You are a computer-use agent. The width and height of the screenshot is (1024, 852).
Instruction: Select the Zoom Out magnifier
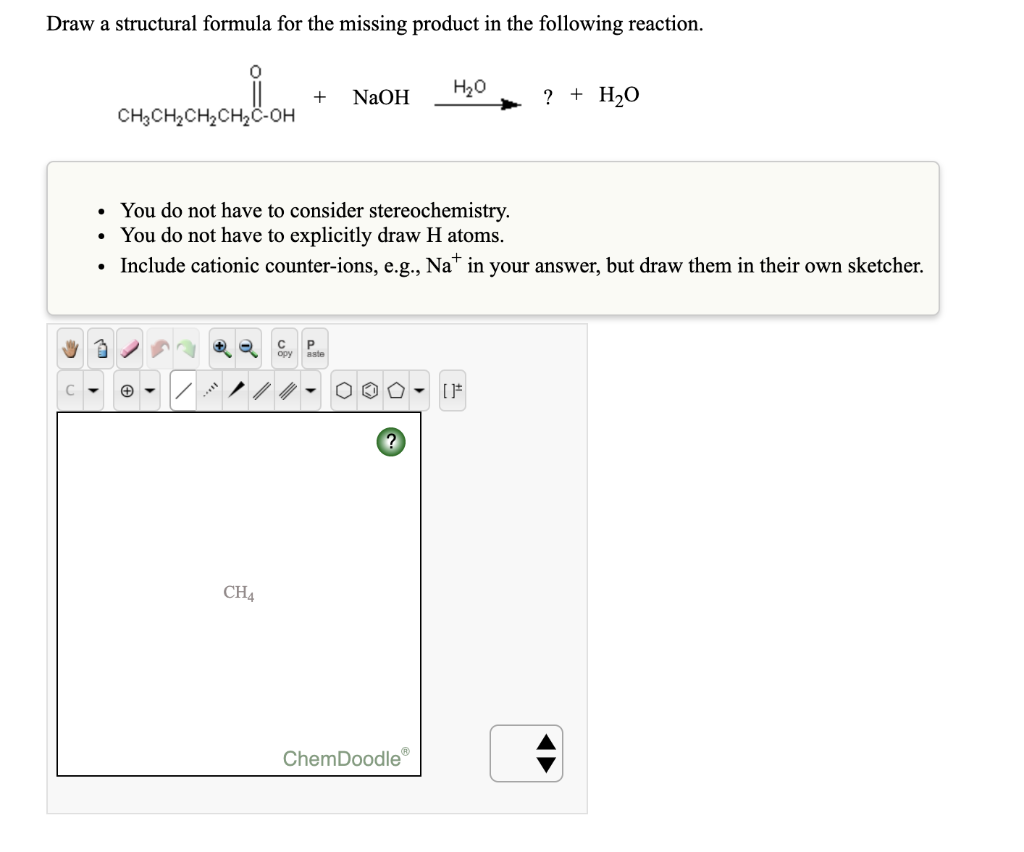[246, 347]
